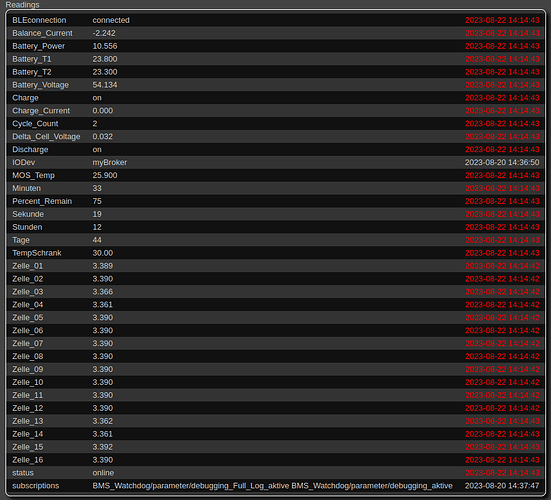
Task: Click the MOS_Temp reading label
Action: [x=33, y=175]
